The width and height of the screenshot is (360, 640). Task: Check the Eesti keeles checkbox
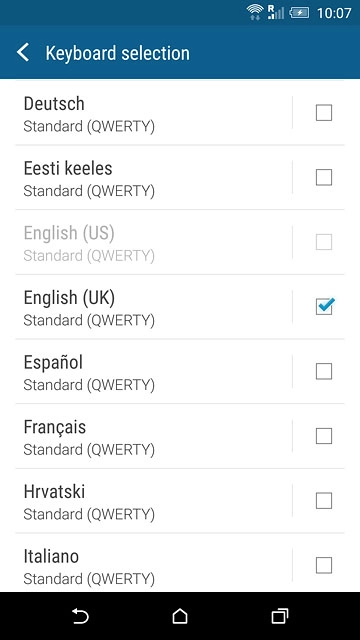pos(324,177)
